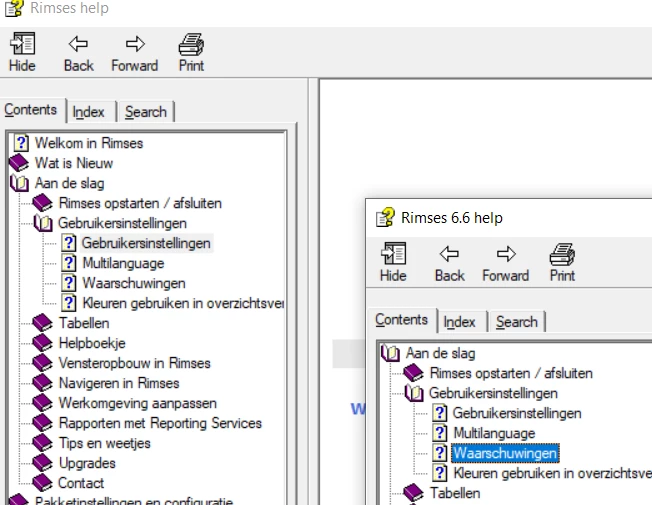Select Pakketinstellingen en configuratie entry
The width and height of the screenshot is (652, 505).
[x=134, y=500]
